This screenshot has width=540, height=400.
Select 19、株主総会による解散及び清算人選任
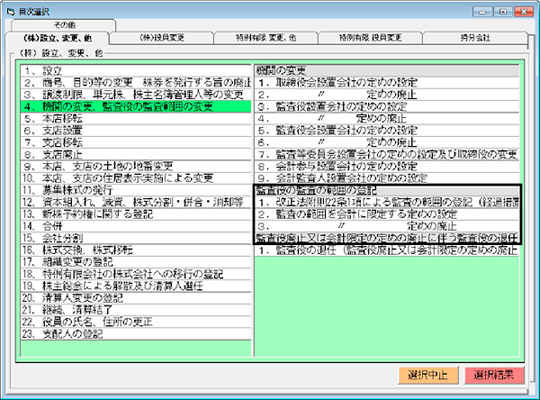coord(136,286)
